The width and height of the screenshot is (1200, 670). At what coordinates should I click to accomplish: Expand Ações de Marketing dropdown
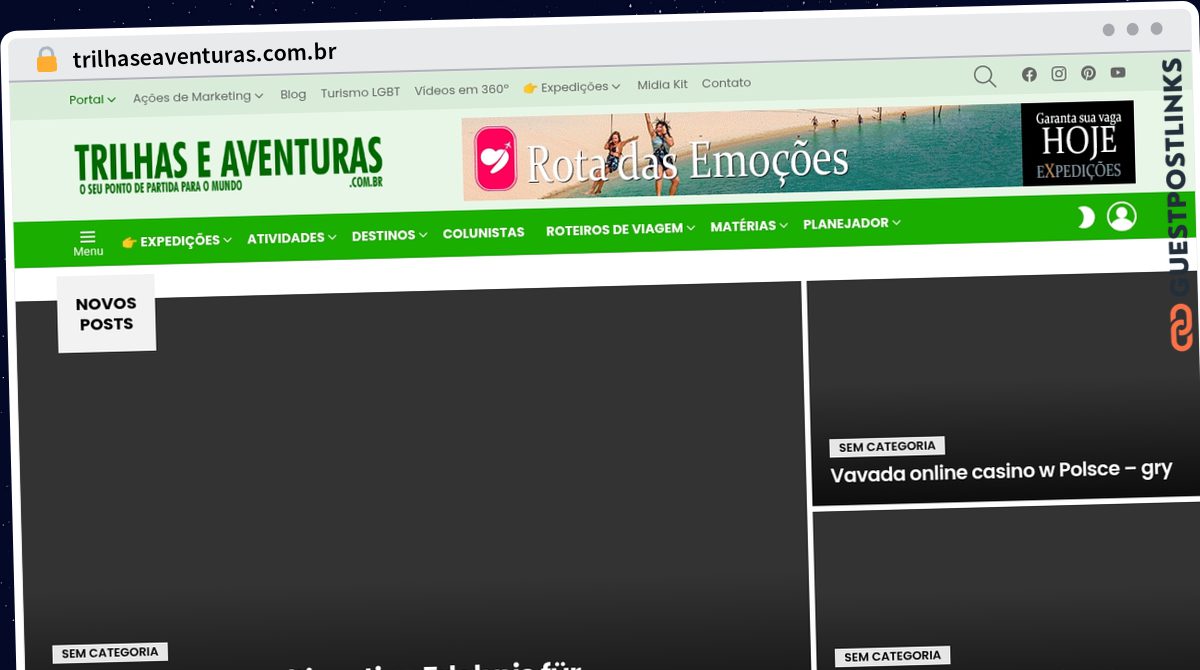pos(198,97)
